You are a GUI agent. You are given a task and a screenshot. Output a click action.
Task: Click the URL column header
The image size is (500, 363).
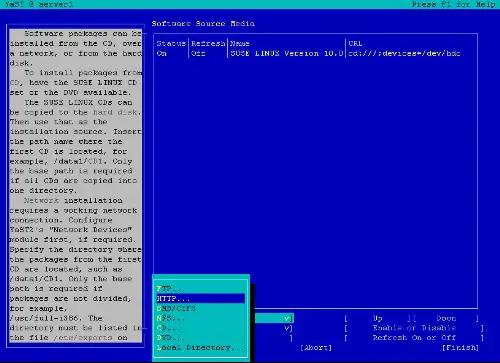coord(355,43)
